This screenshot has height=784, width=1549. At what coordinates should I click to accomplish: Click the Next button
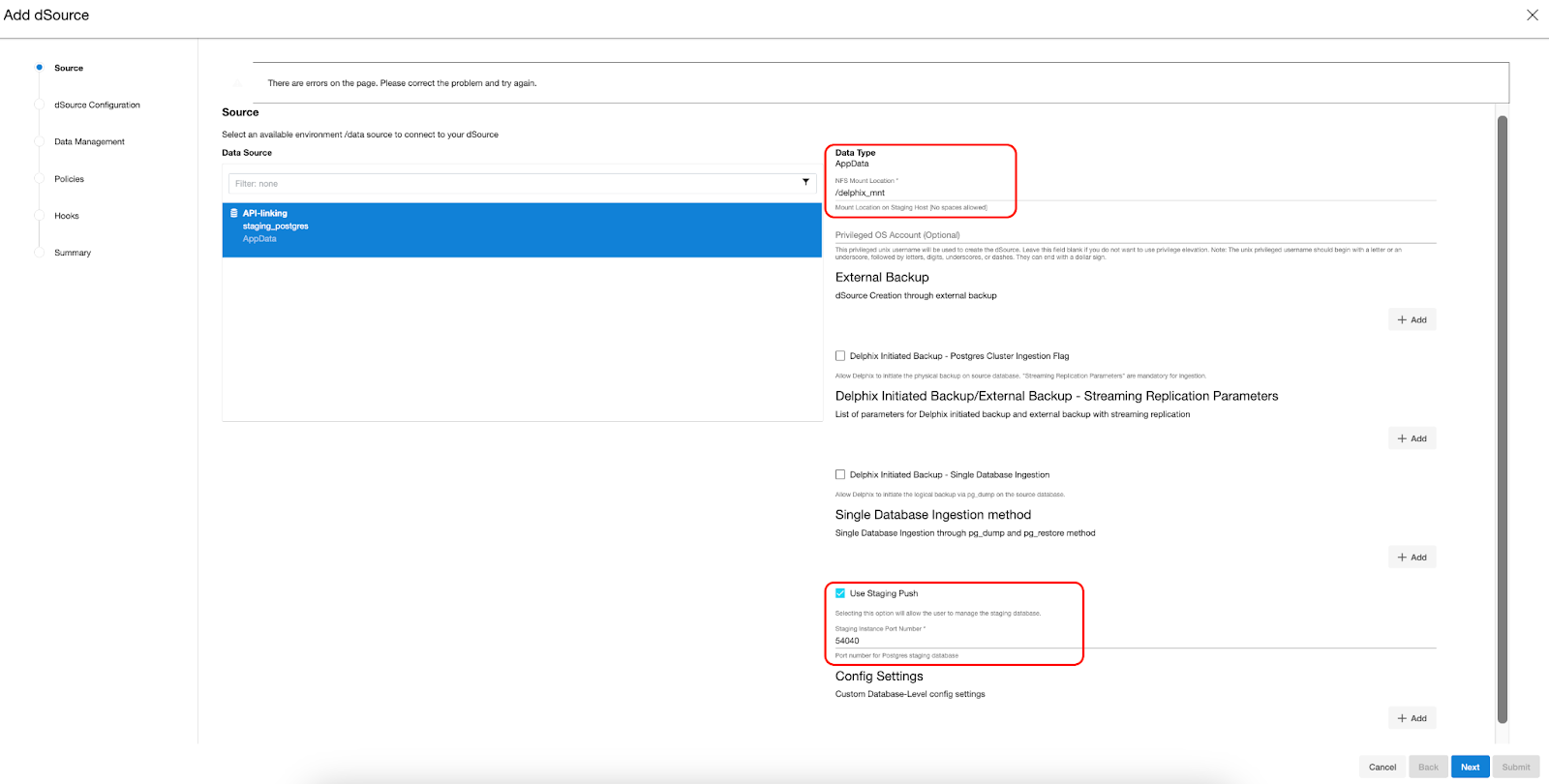1470,767
